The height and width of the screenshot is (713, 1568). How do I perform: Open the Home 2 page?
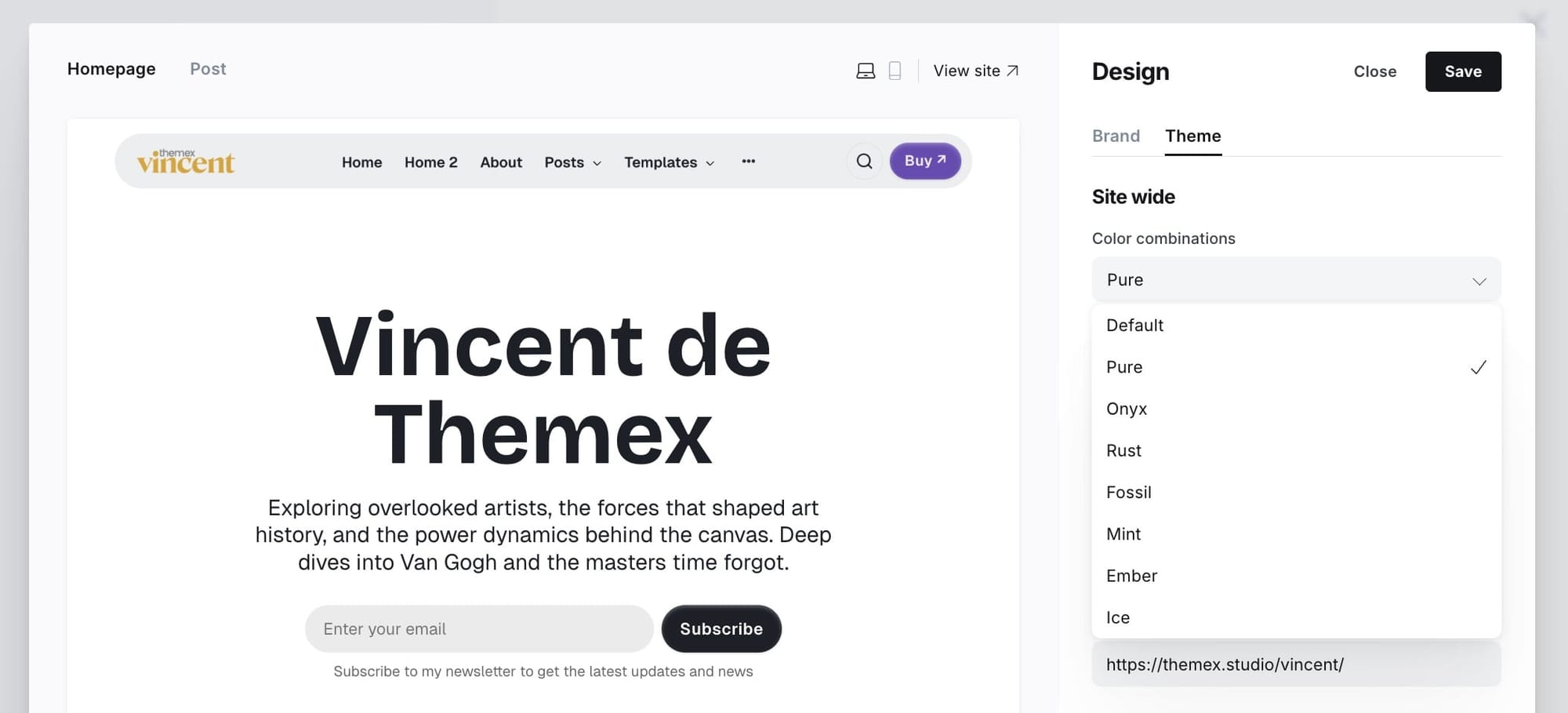(430, 162)
